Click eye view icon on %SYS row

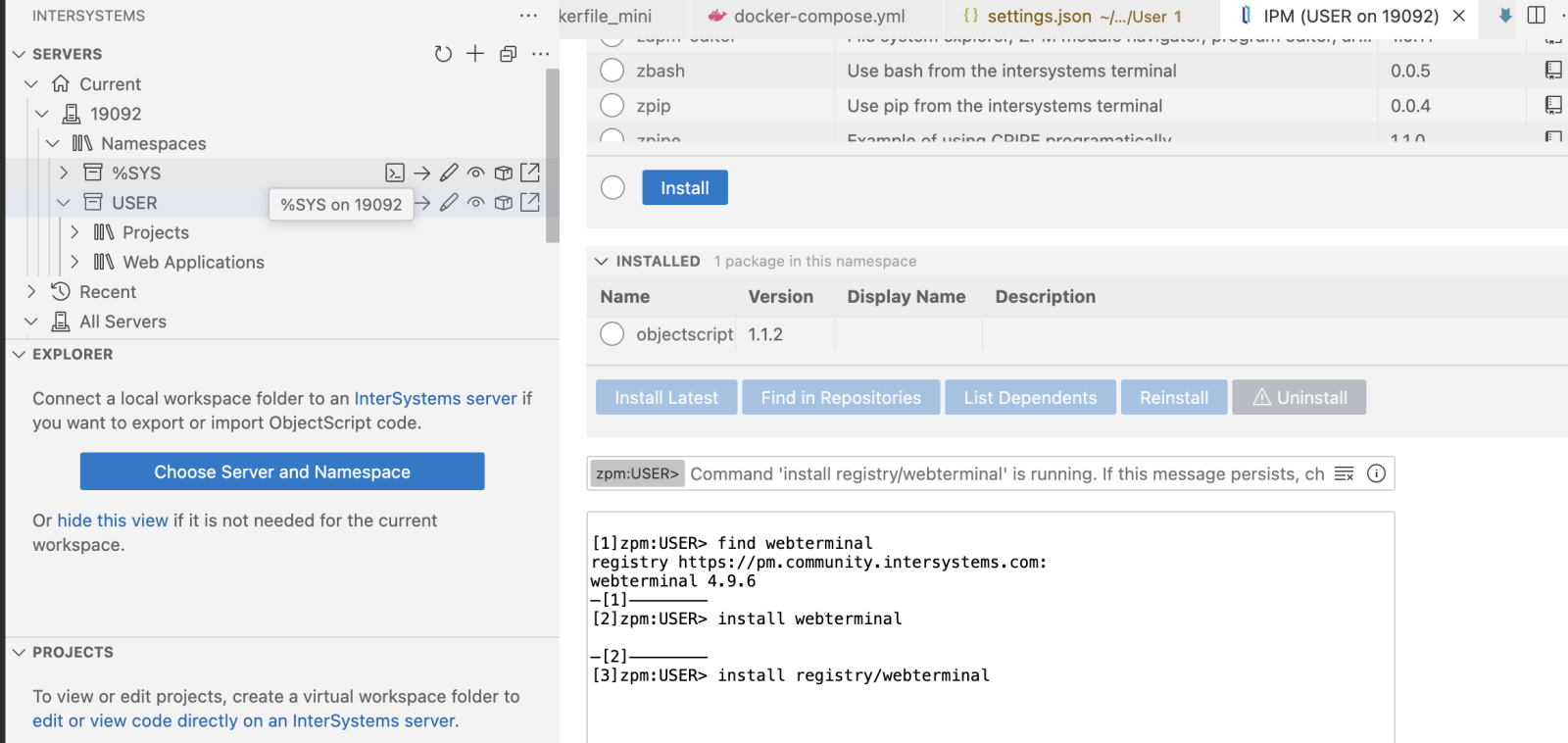click(x=476, y=173)
